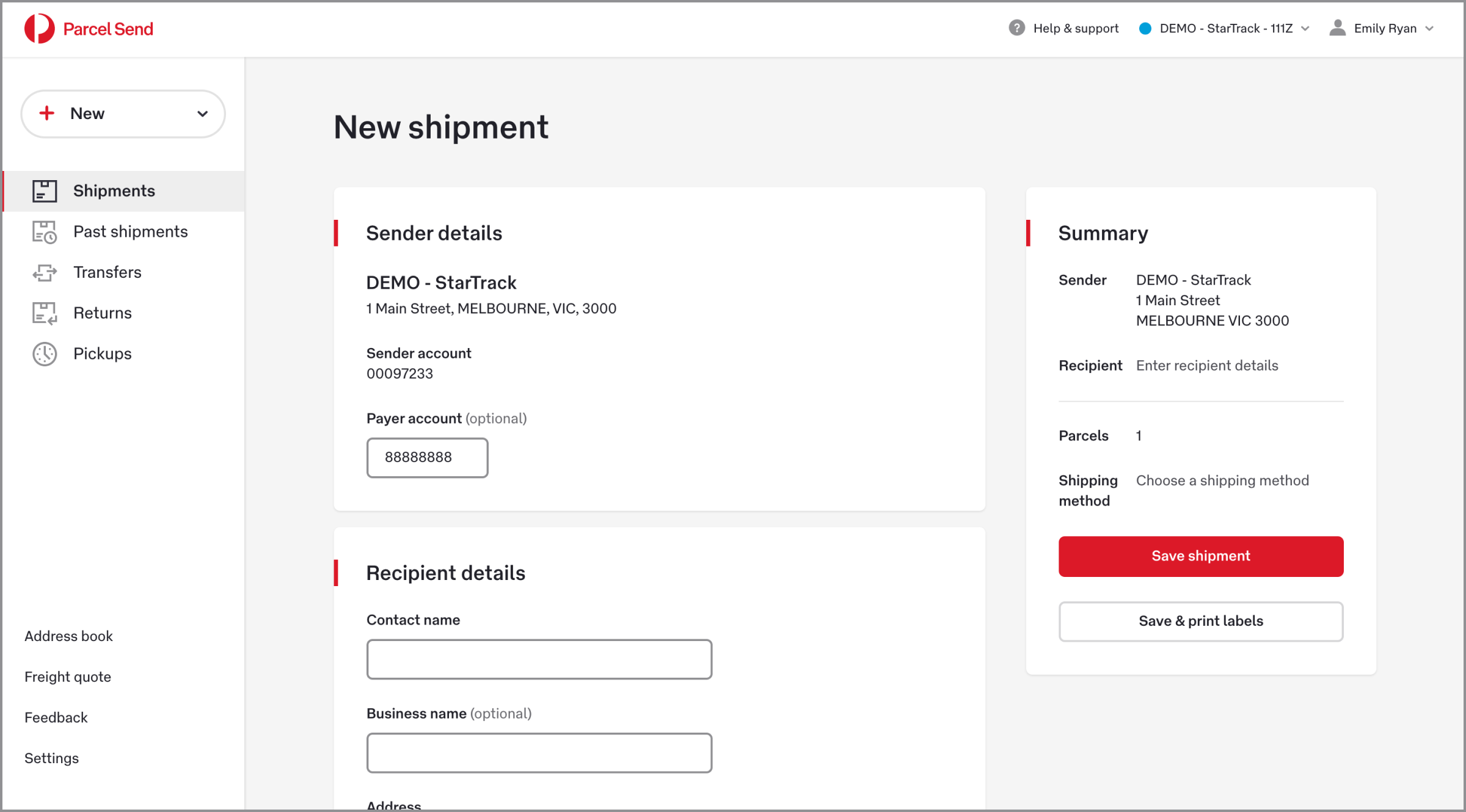Open Returns in the sidebar
The height and width of the screenshot is (812, 1466).
(x=124, y=313)
